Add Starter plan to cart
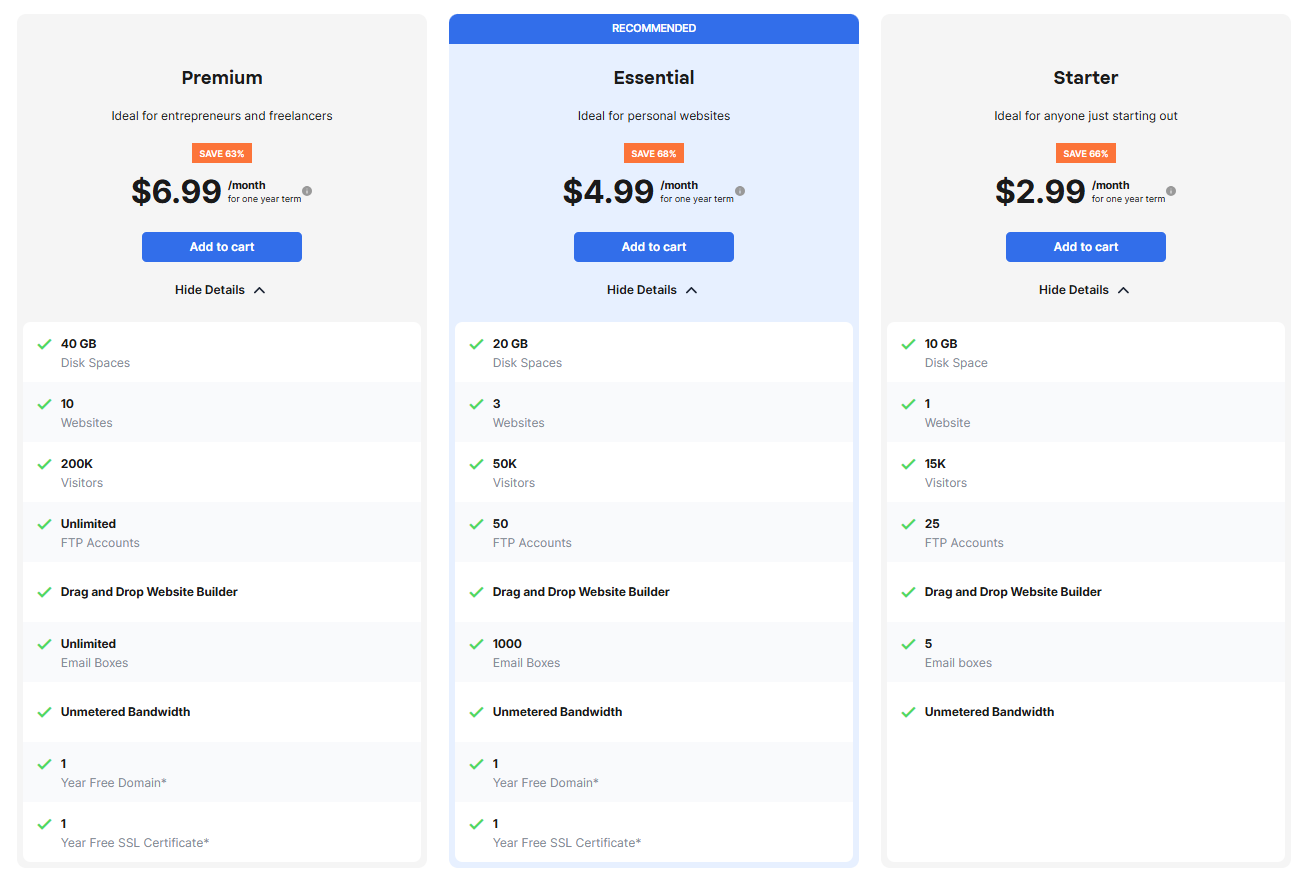Image resolution: width=1308 pixels, height=886 pixels. [x=1086, y=247]
